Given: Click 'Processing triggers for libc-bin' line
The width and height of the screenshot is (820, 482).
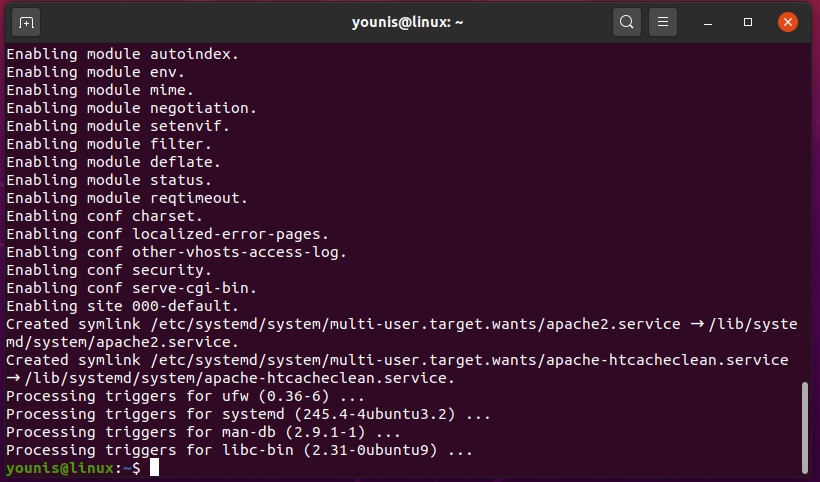Looking at the screenshot, I should pos(238,450).
